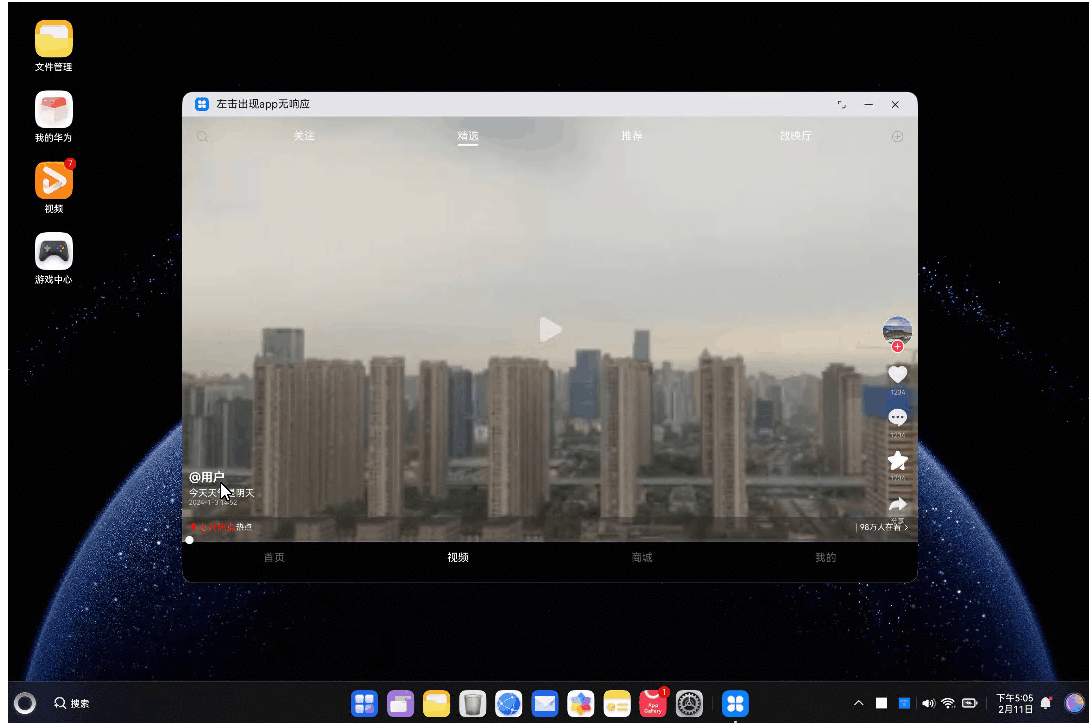Click the @用户 username link
Viewport: 1089px width, 727px height.
click(x=207, y=477)
